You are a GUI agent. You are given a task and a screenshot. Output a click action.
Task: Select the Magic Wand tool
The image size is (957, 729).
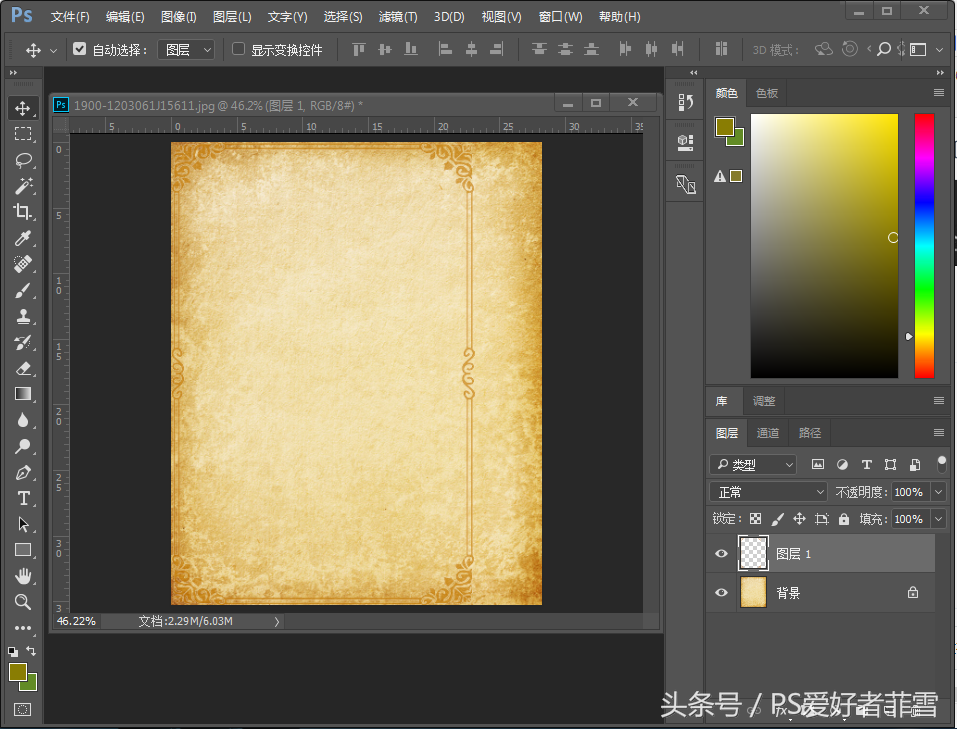[x=23, y=186]
